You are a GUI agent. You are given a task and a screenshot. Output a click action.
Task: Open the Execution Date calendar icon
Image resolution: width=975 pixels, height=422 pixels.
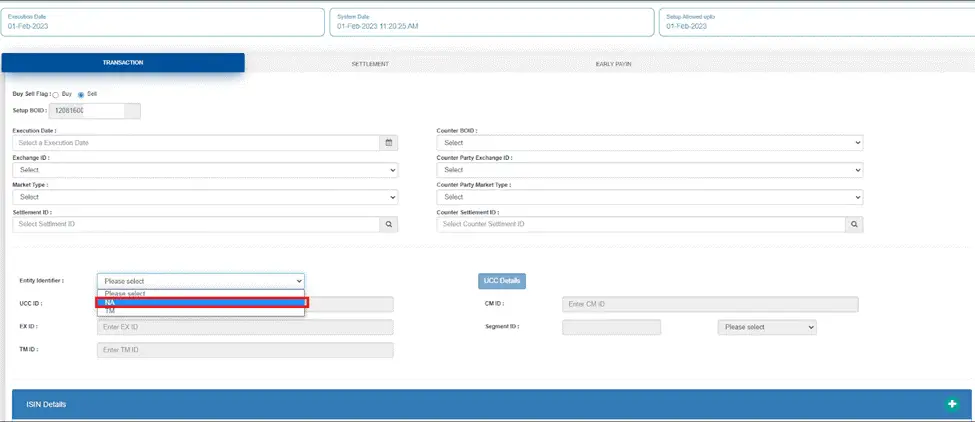(389, 143)
